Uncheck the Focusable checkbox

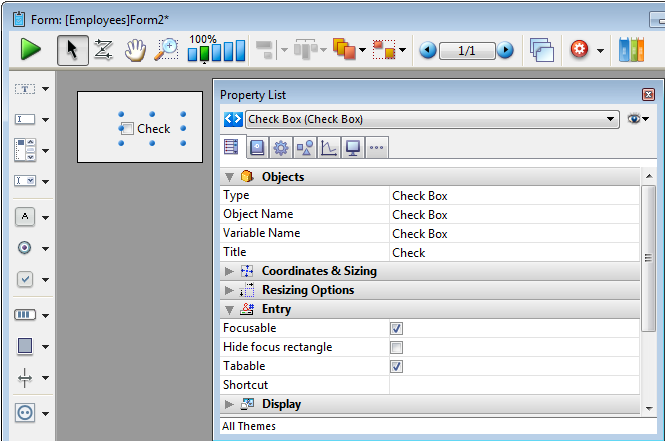tap(396, 328)
